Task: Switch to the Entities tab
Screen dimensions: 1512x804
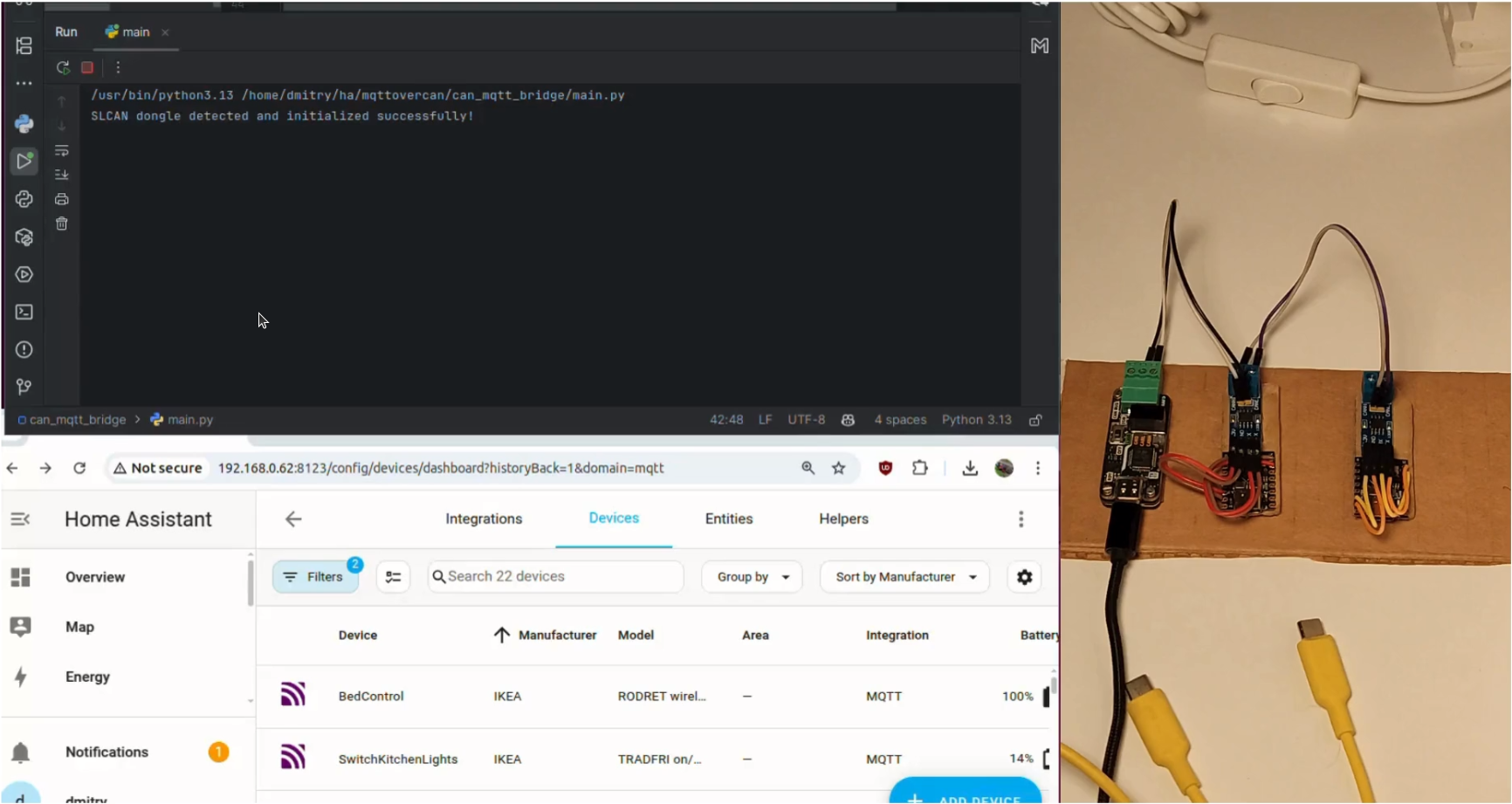Action: [x=729, y=519]
